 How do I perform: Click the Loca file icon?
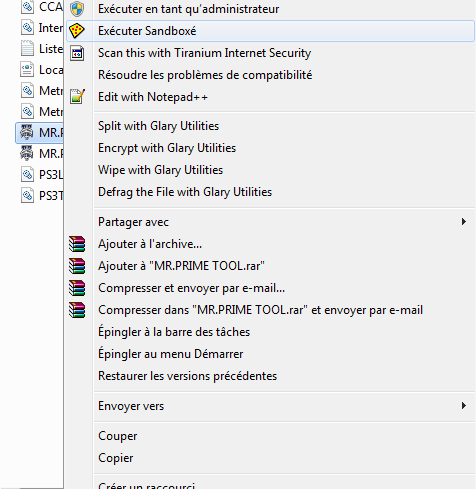pos(27,70)
